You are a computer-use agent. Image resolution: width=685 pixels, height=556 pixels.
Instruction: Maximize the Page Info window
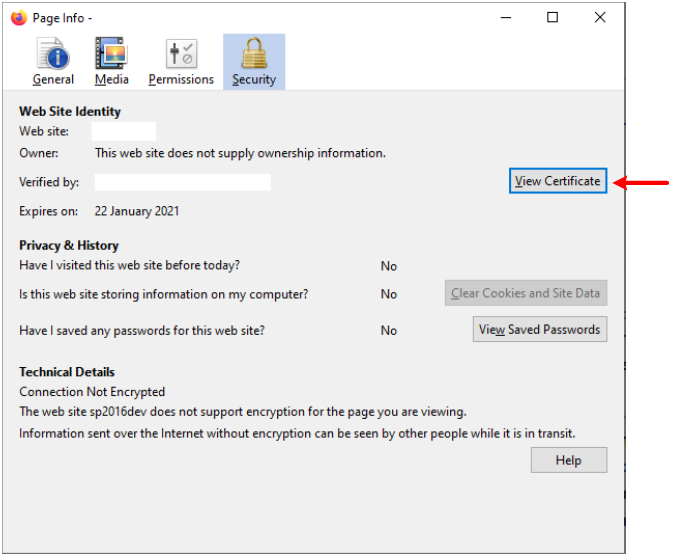click(552, 17)
